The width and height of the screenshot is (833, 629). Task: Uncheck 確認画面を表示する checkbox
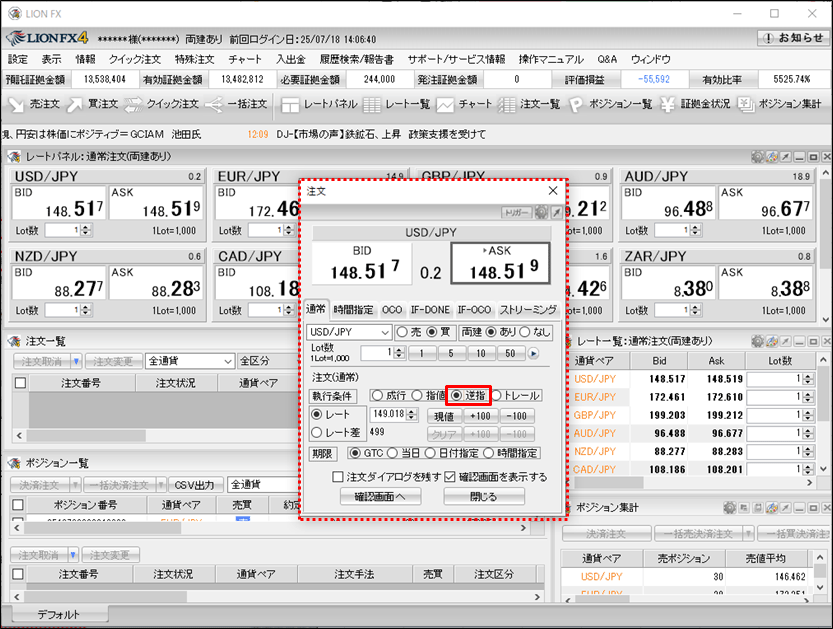[x=450, y=477]
